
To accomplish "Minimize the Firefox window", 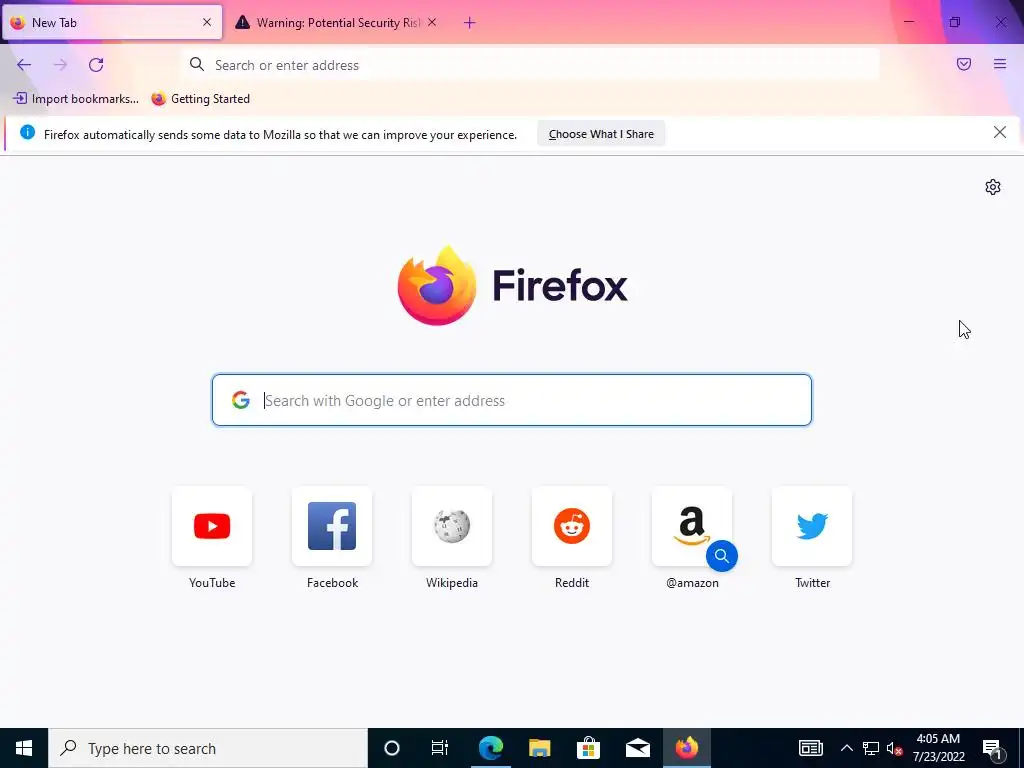I will (909, 22).
